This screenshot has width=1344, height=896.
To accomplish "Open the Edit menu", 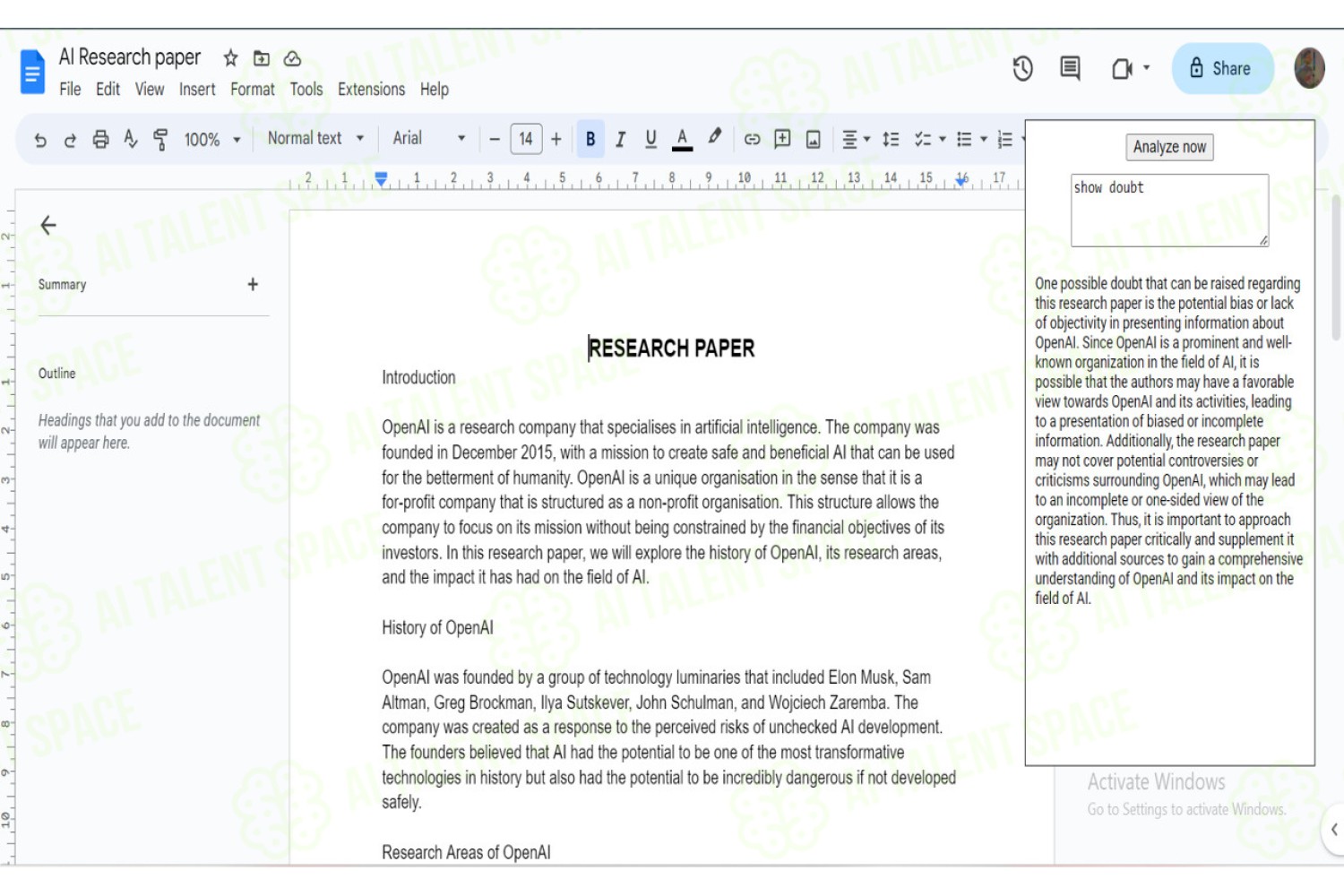I will point(108,90).
